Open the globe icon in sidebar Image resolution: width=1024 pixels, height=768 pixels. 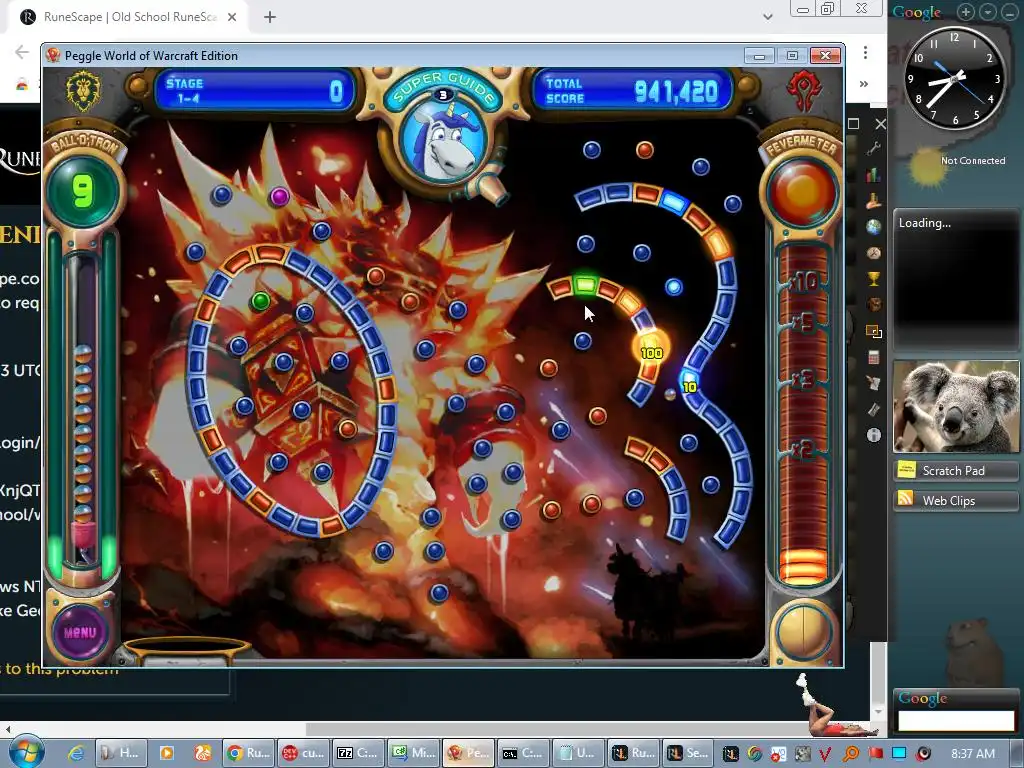[874, 227]
